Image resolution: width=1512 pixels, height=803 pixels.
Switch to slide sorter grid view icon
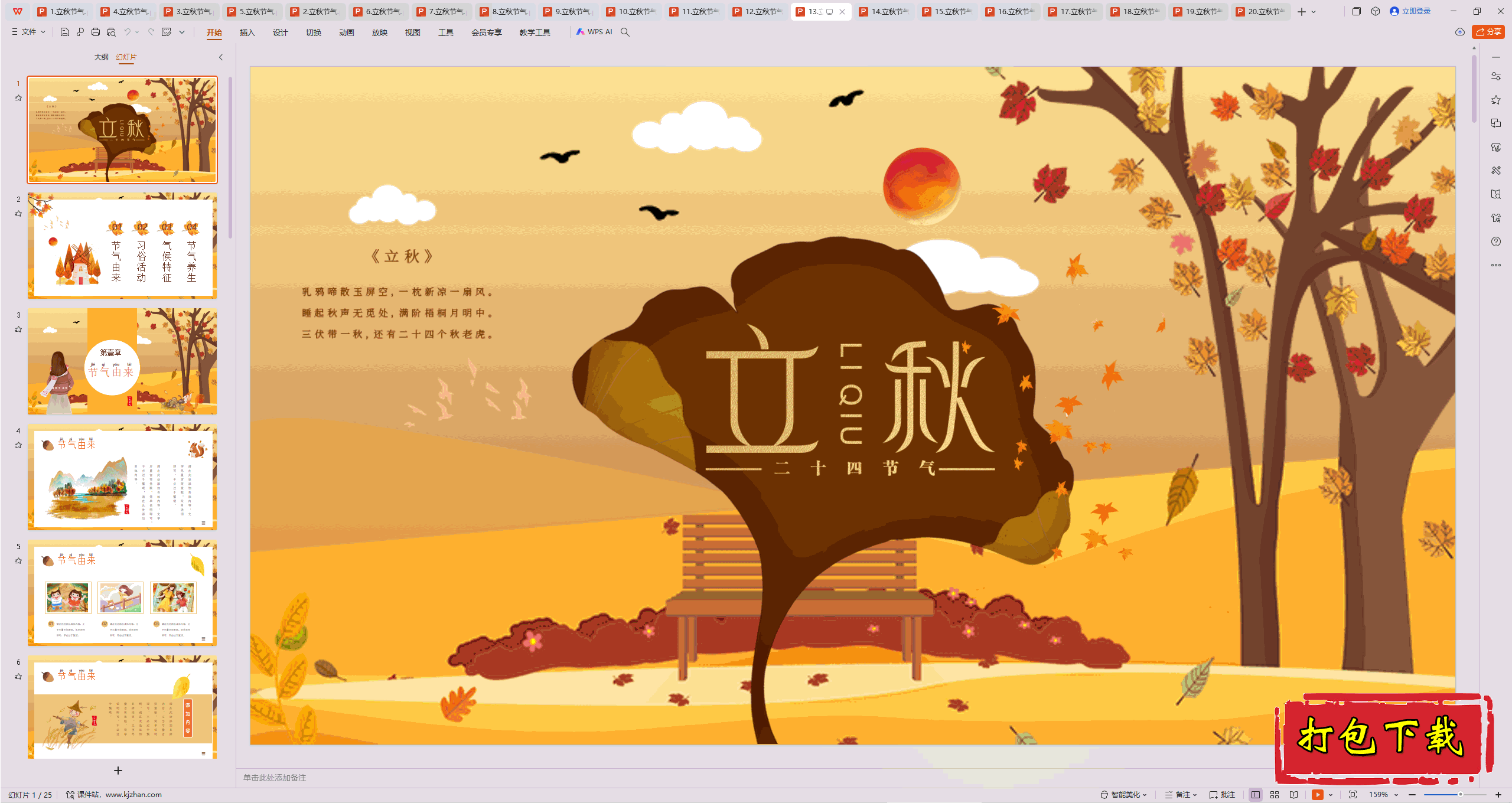coord(1275,795)
